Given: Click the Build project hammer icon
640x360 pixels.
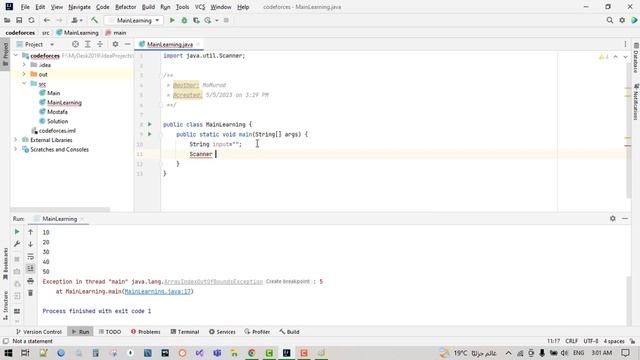Looking at the screenshot, I should coord(94,20).
